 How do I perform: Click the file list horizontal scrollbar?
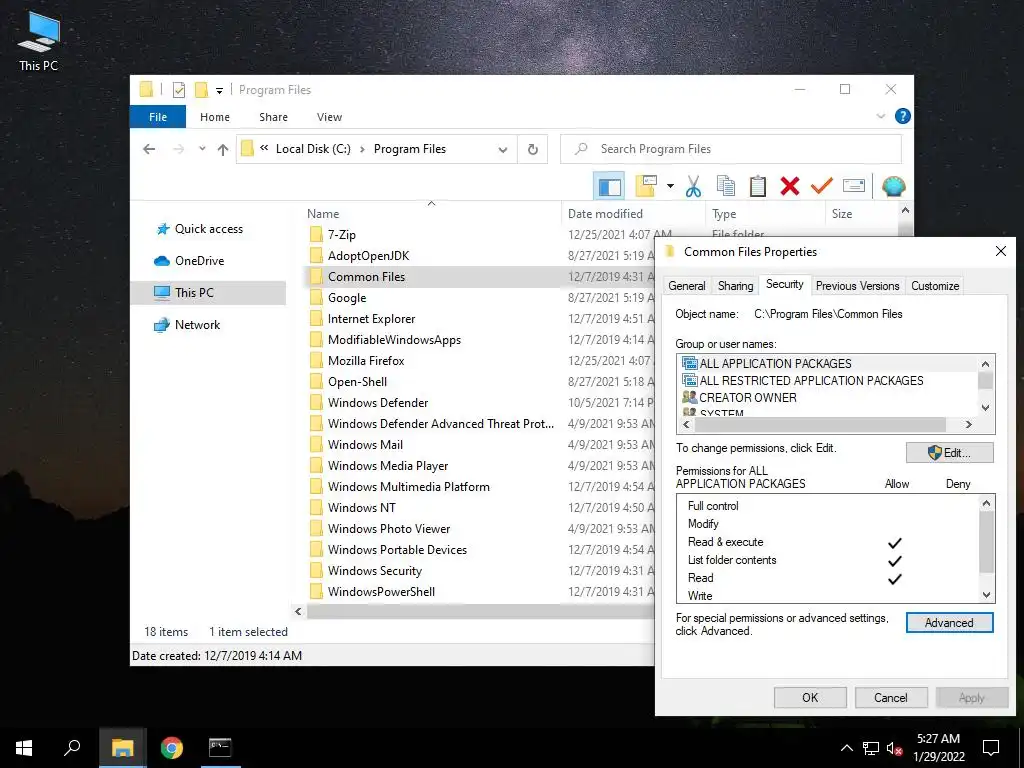point(481,612)
